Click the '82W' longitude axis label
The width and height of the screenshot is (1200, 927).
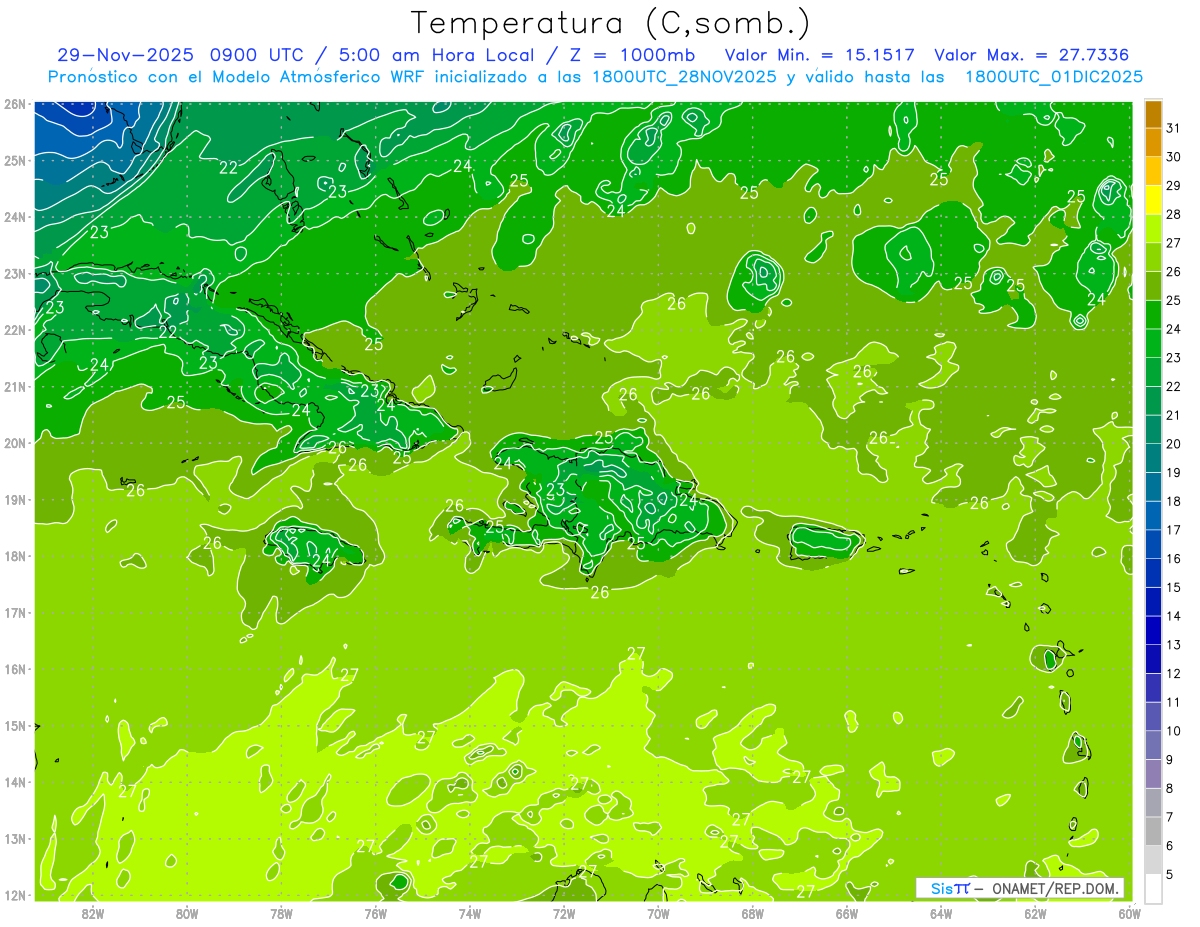tap(92, 913)
